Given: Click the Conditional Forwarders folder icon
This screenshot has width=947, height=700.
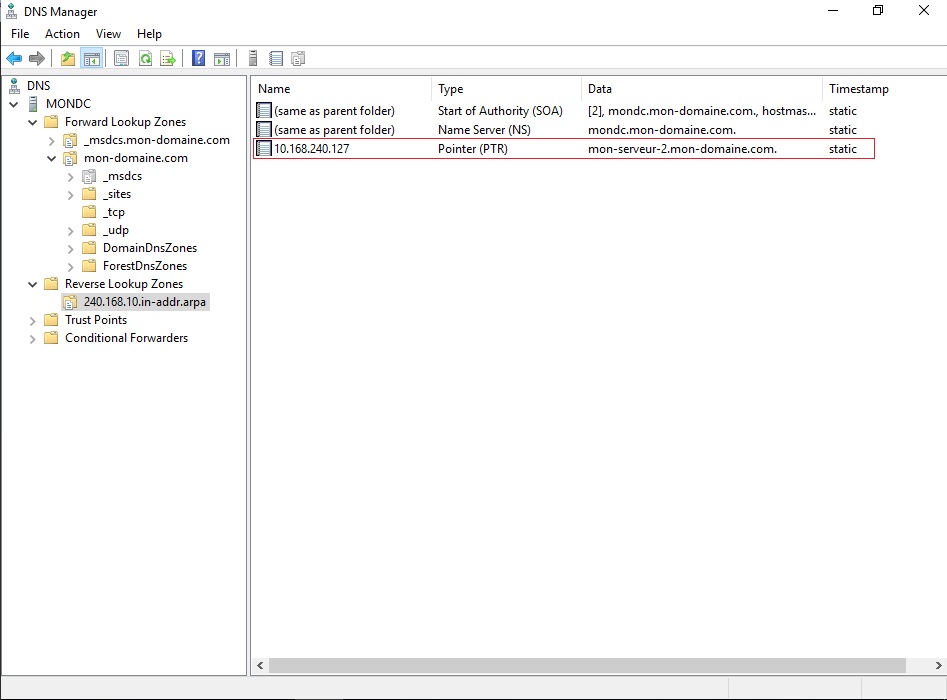Looking at the screenshot, I should tap(52, 338).
